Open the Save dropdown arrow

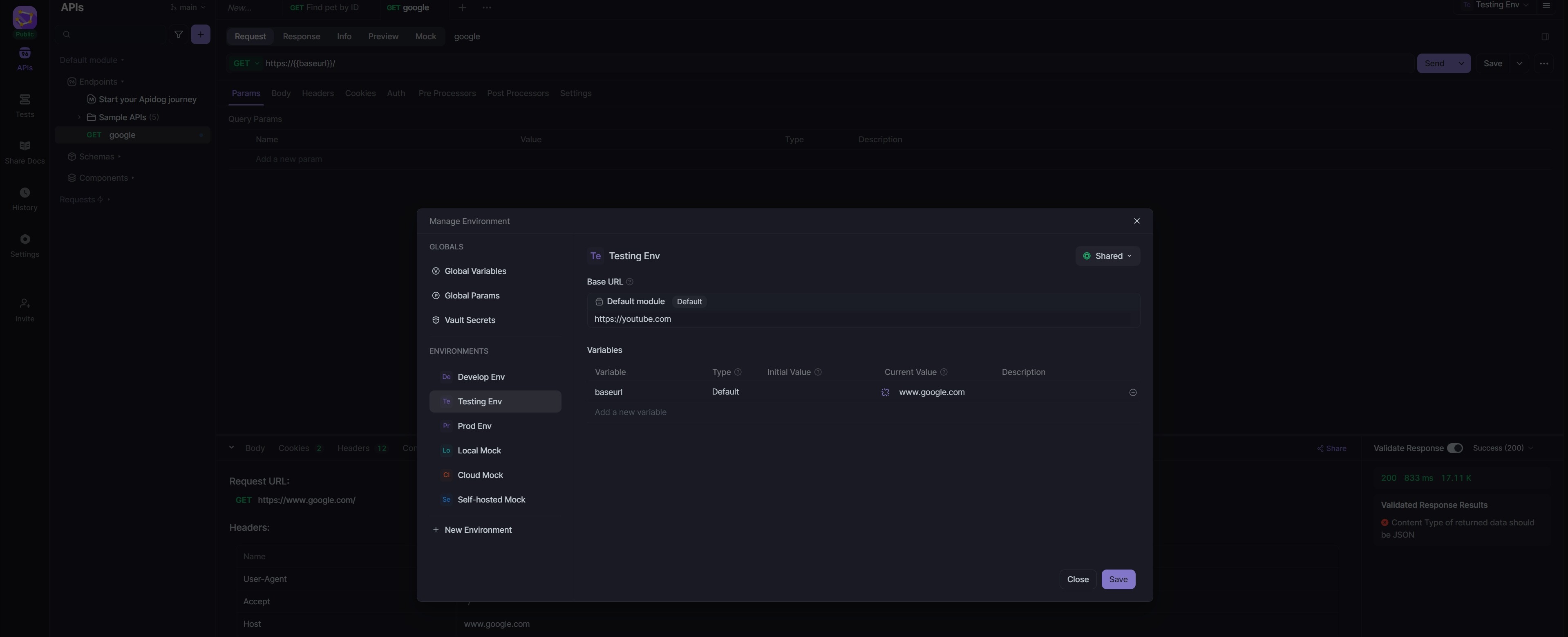tap(1519, 63)
